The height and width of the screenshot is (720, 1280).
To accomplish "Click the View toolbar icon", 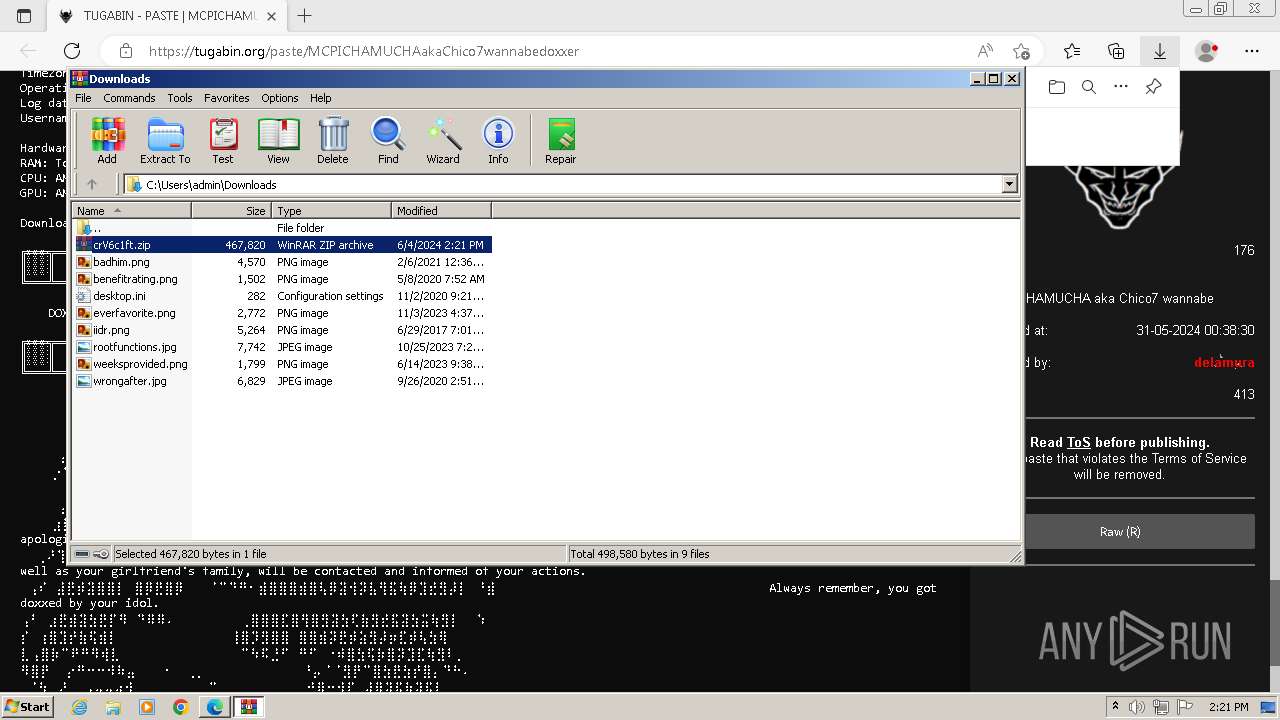I will pyautogui.click(x=278, y=141).
